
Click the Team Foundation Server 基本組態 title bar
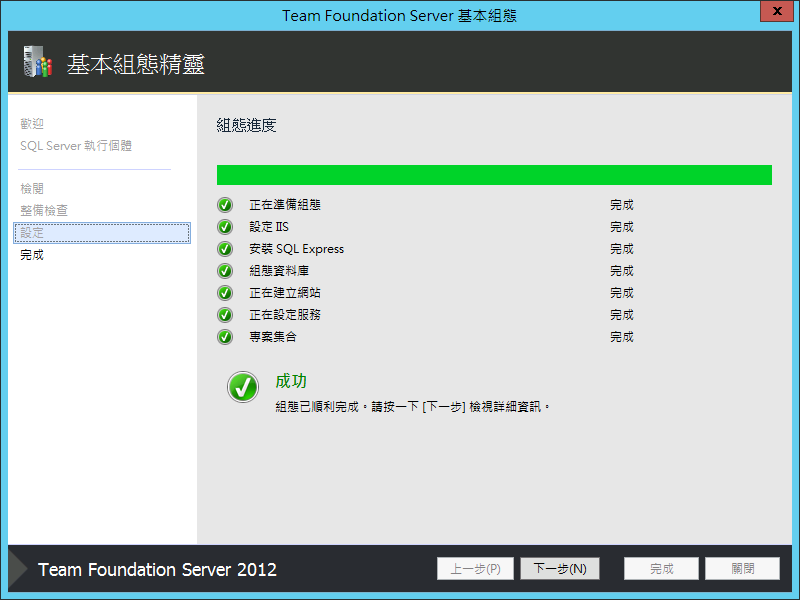(399, 16)
